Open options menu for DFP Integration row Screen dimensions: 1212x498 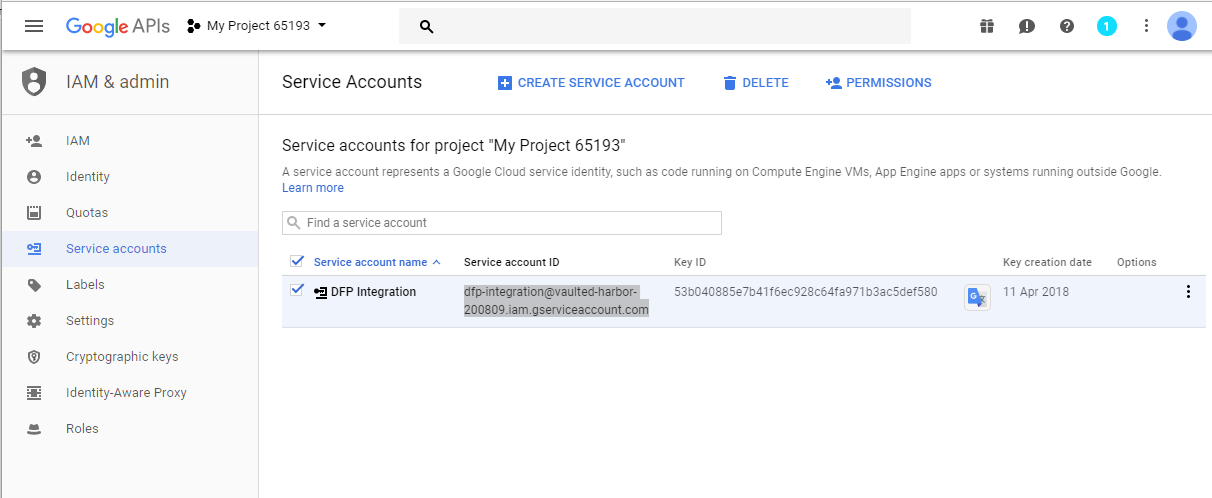[x=1188, y=292]
